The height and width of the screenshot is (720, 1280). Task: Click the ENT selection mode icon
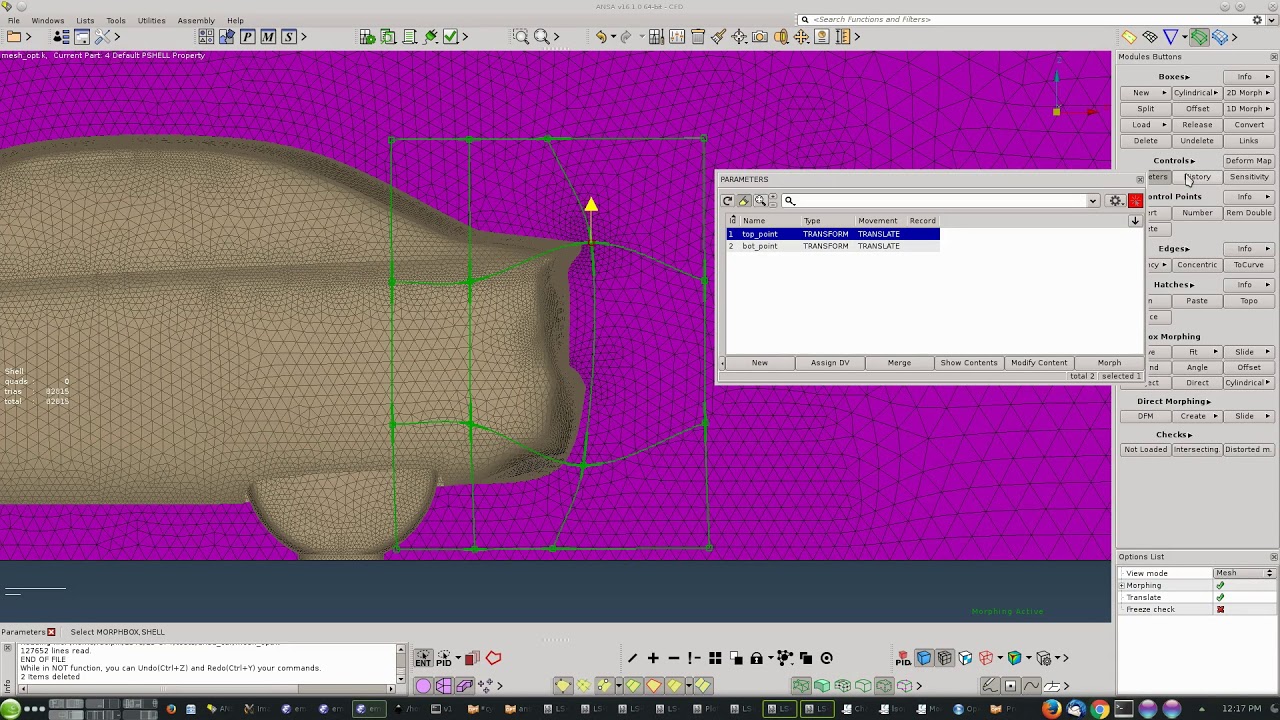coord(423,658)
